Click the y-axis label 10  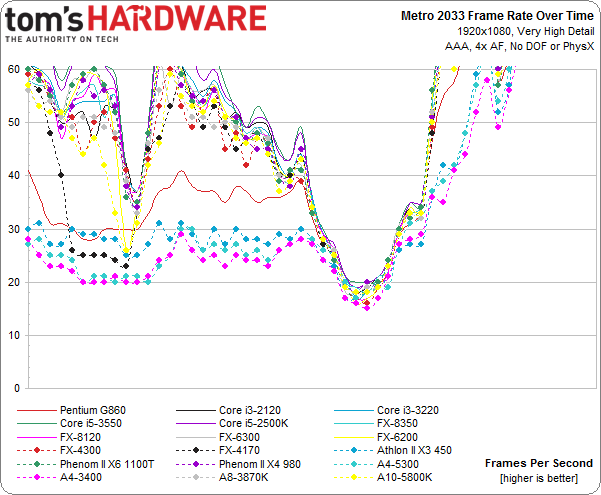pos(13,335)
